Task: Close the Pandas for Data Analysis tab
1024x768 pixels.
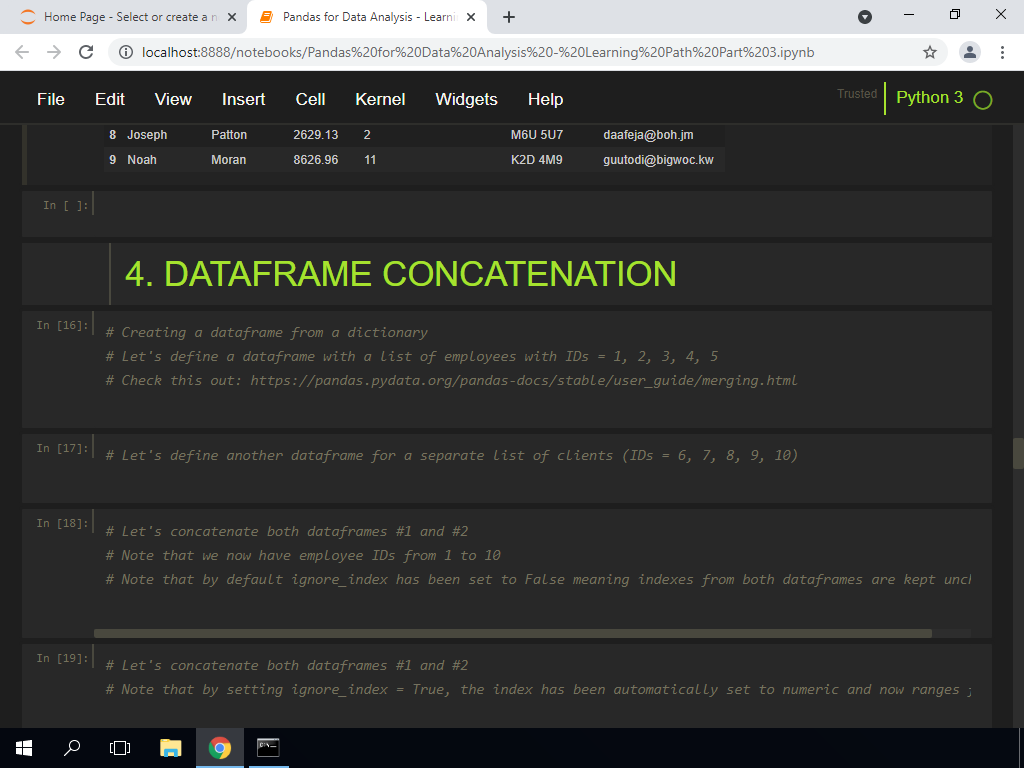Action: [x=471, y=17]
